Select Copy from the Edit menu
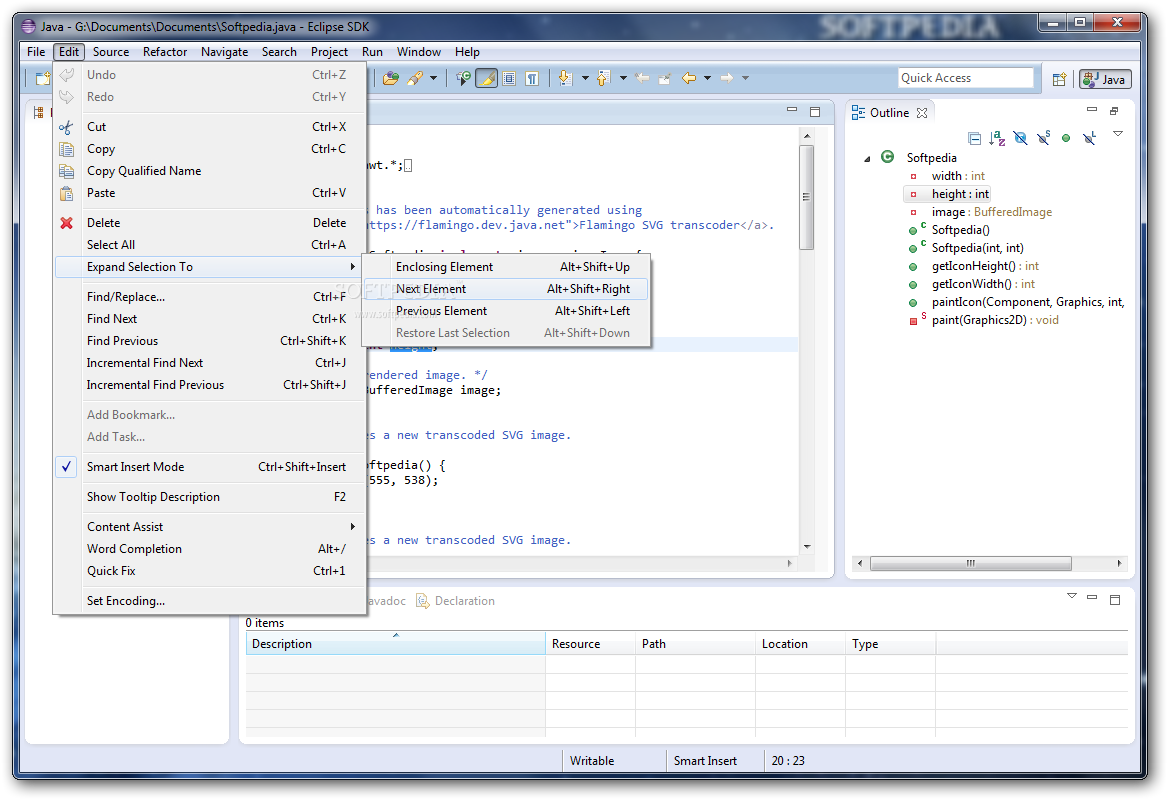 click(x=210, y=149)
